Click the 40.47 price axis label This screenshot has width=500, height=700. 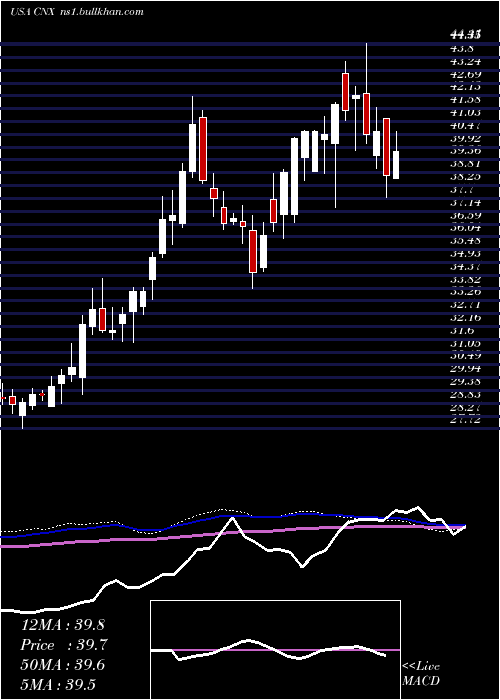click(x=465, y=125)
